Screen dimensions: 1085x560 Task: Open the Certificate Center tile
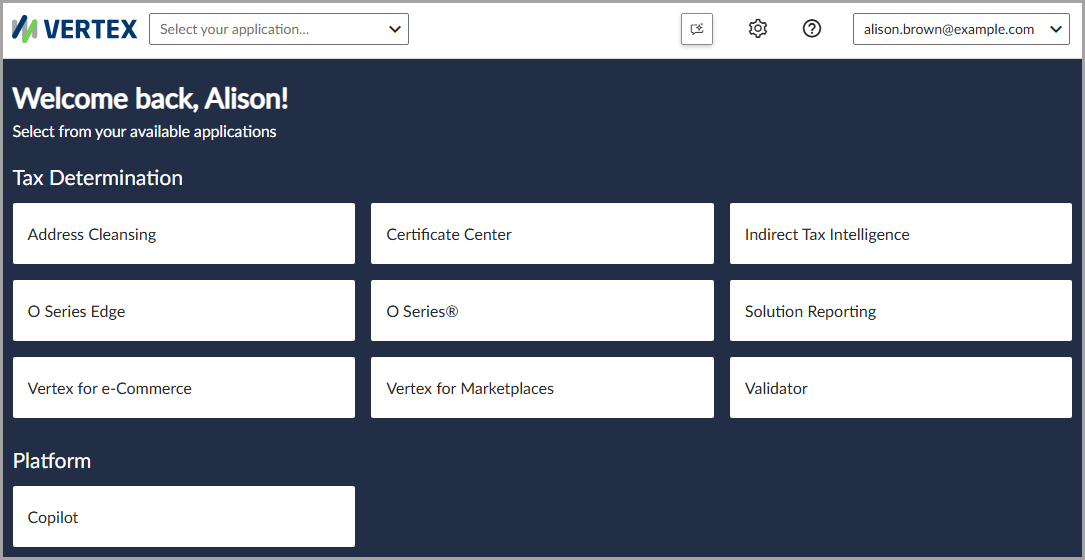coord(542,233)
